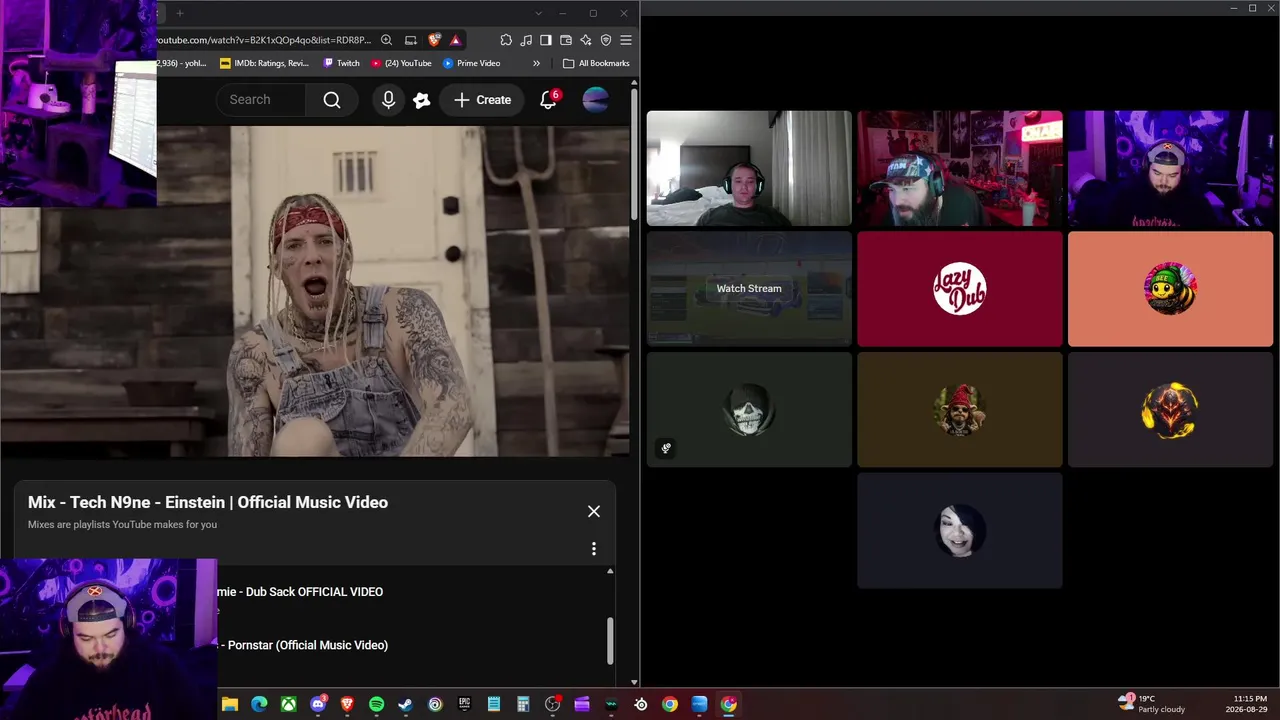Open Discord from the taskbar
Screen dimensions: 1280x720
(318, 704)
